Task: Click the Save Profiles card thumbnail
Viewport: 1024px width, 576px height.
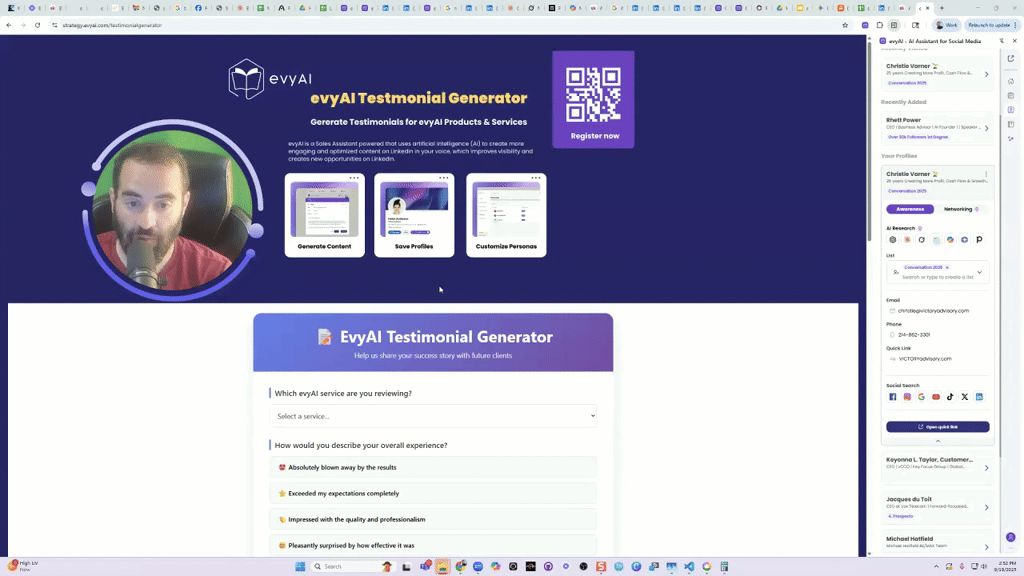Action: 414,210
